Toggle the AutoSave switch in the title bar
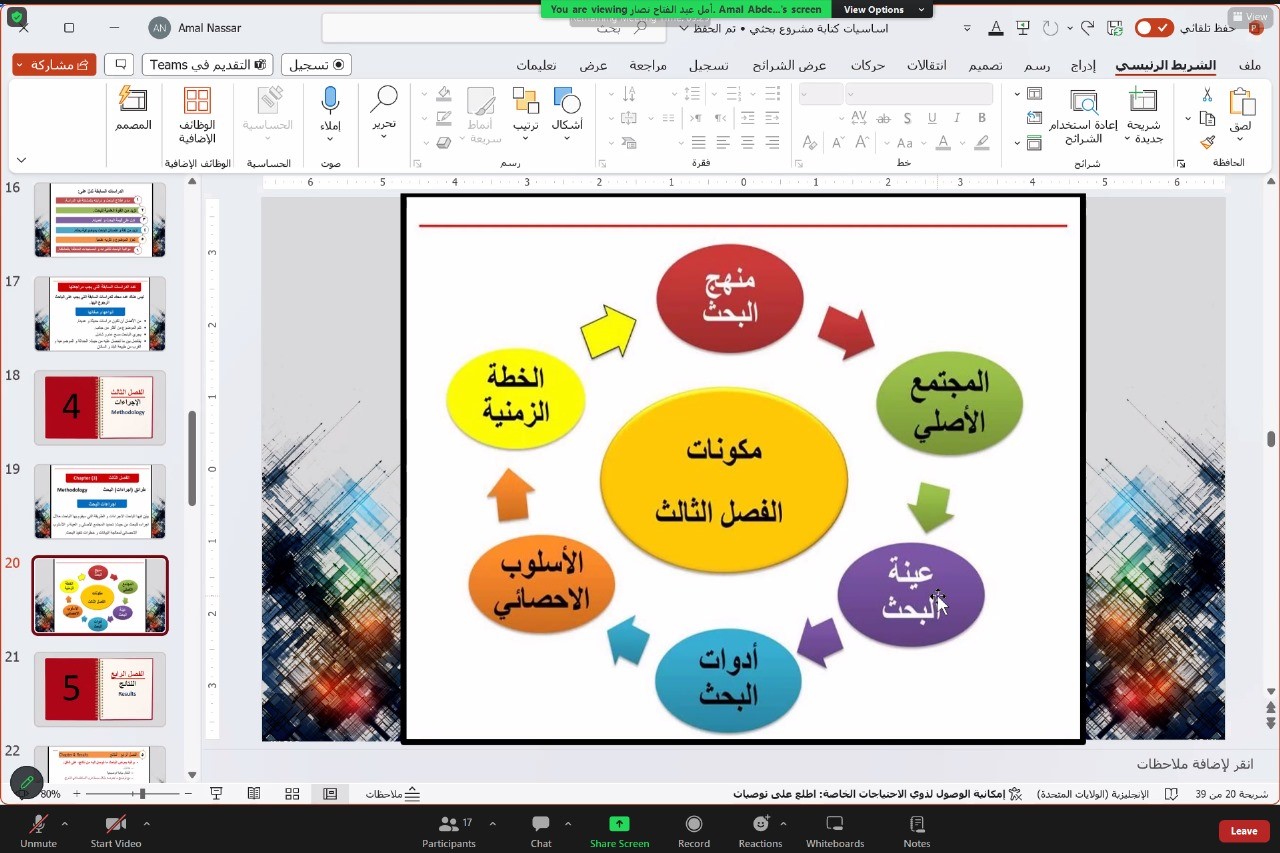This screenshot has width=1280, height=853. point(1154,28)
